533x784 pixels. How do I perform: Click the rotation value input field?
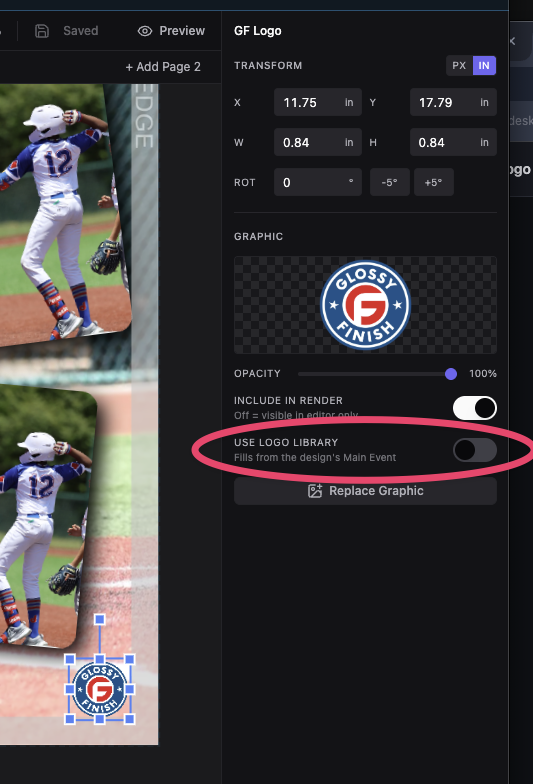coord(318,182)
